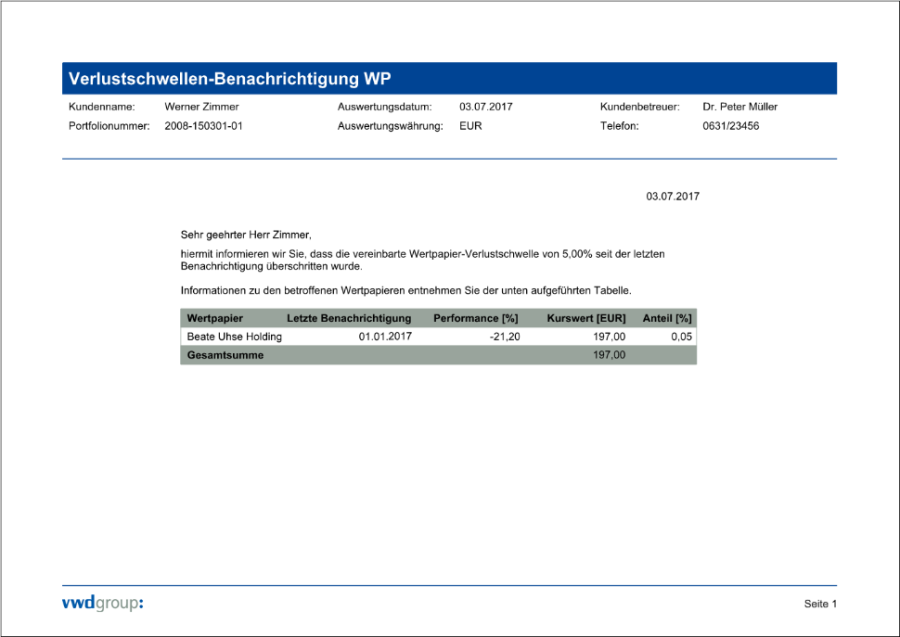Click the vwd group logo in the footer
Image resolution: width=900 pixels, height=637 pixels.
102,602
